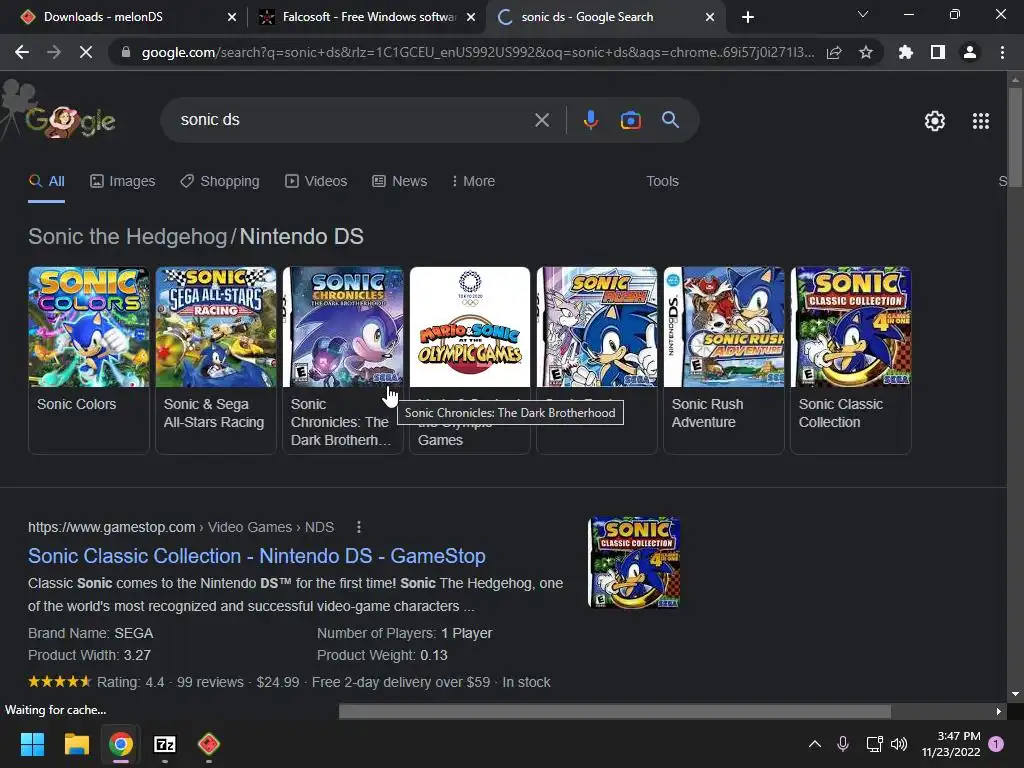Open Chrome three-dot menu
Image resolution: width=1024 pixels, height=768 pixels.
[x=1002, y=52]
